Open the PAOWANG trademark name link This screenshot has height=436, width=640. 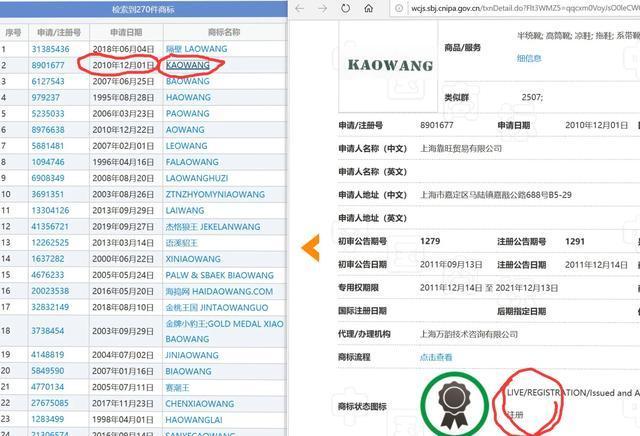tap(188, 113)
